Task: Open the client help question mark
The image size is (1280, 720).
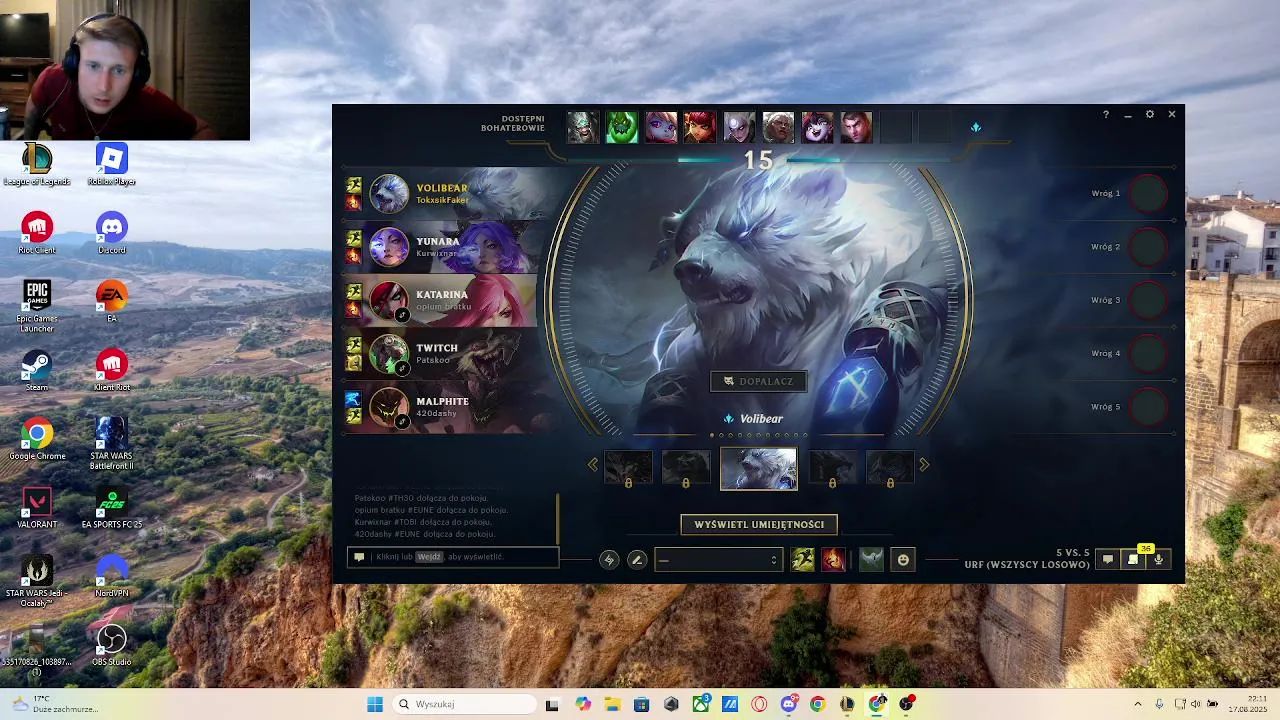Action: (x=1105, y=114)
